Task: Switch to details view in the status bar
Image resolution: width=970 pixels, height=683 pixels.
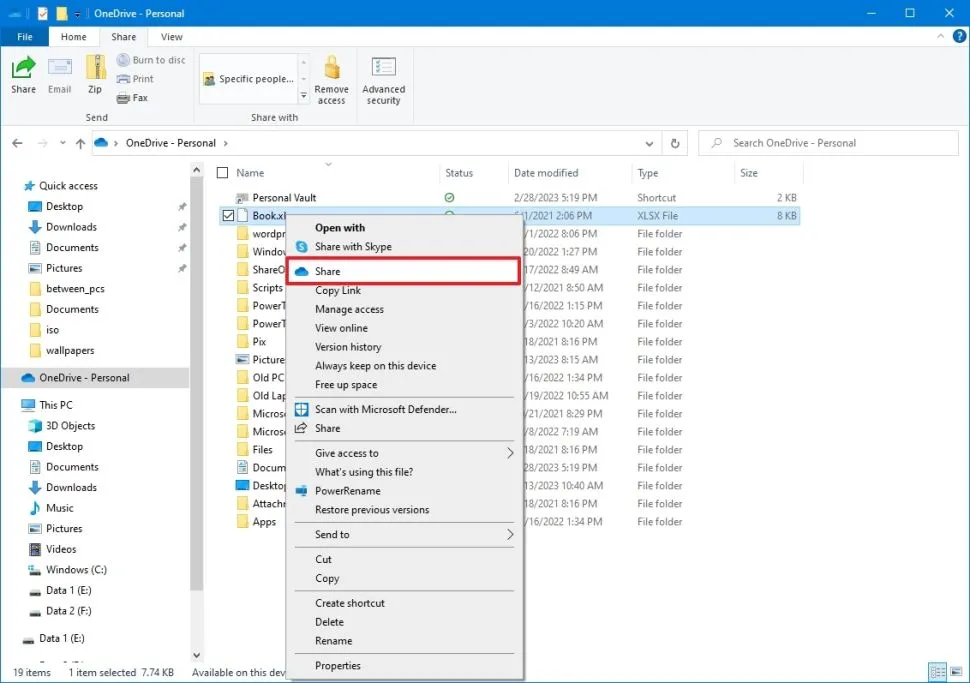Action: tap(937, 671)
